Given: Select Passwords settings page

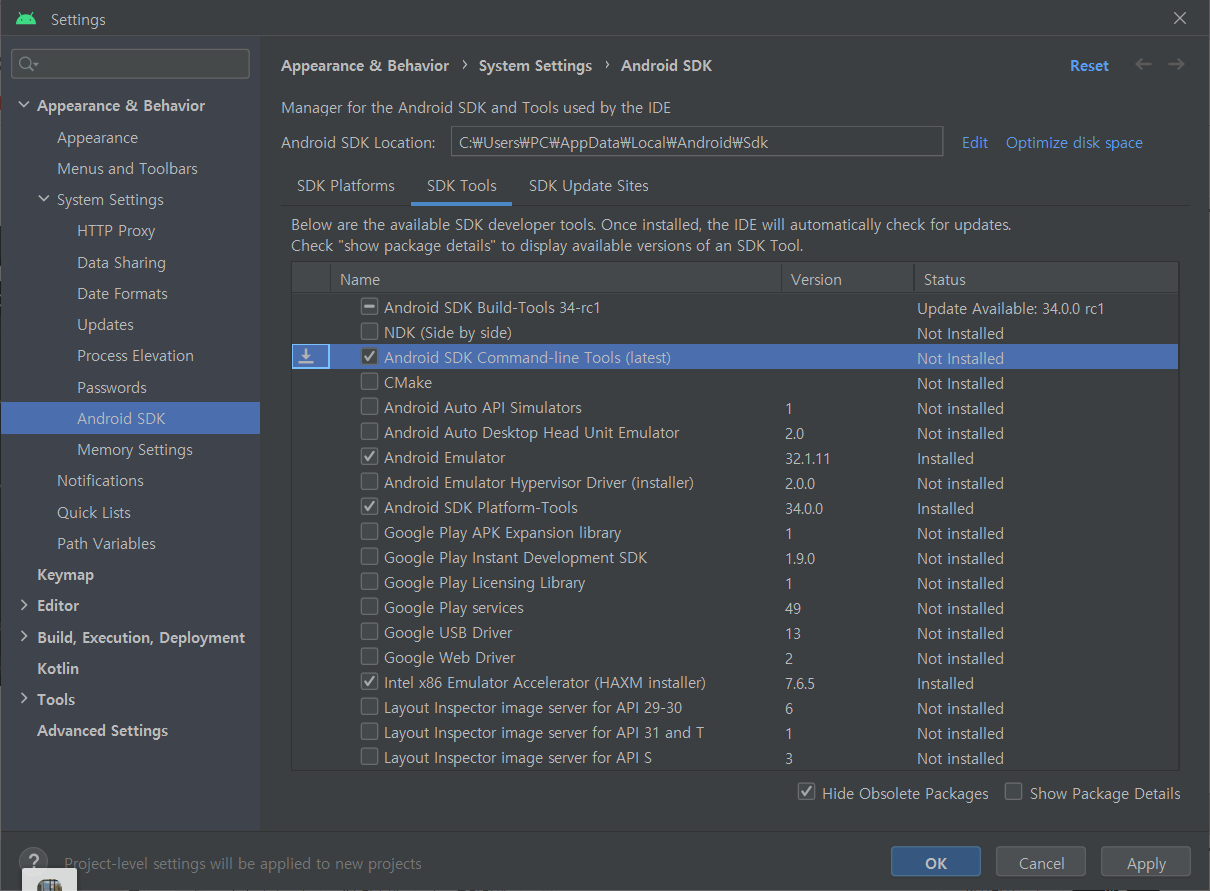Looking at the screenshot, I should (112, 387).
